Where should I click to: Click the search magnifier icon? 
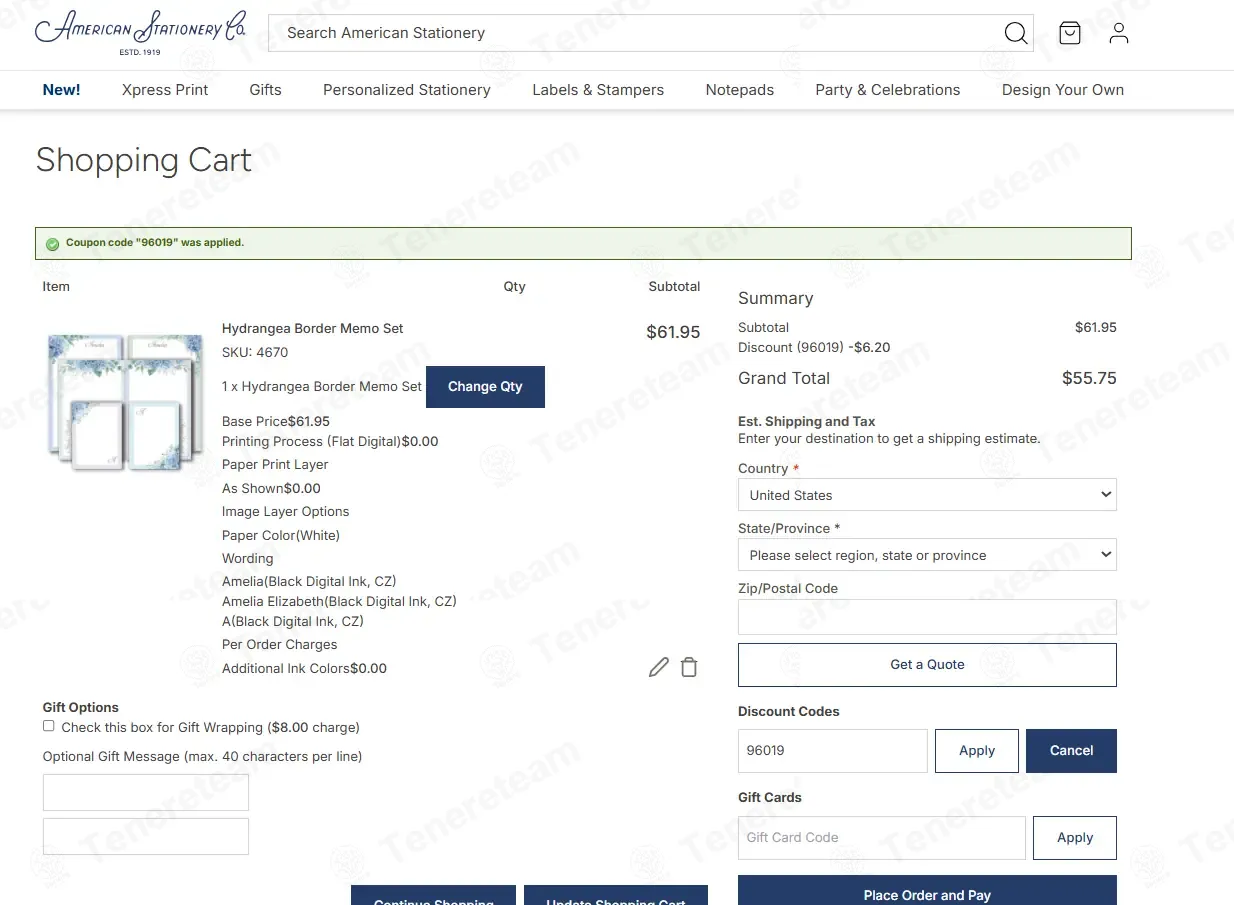tap(1016, 33)
